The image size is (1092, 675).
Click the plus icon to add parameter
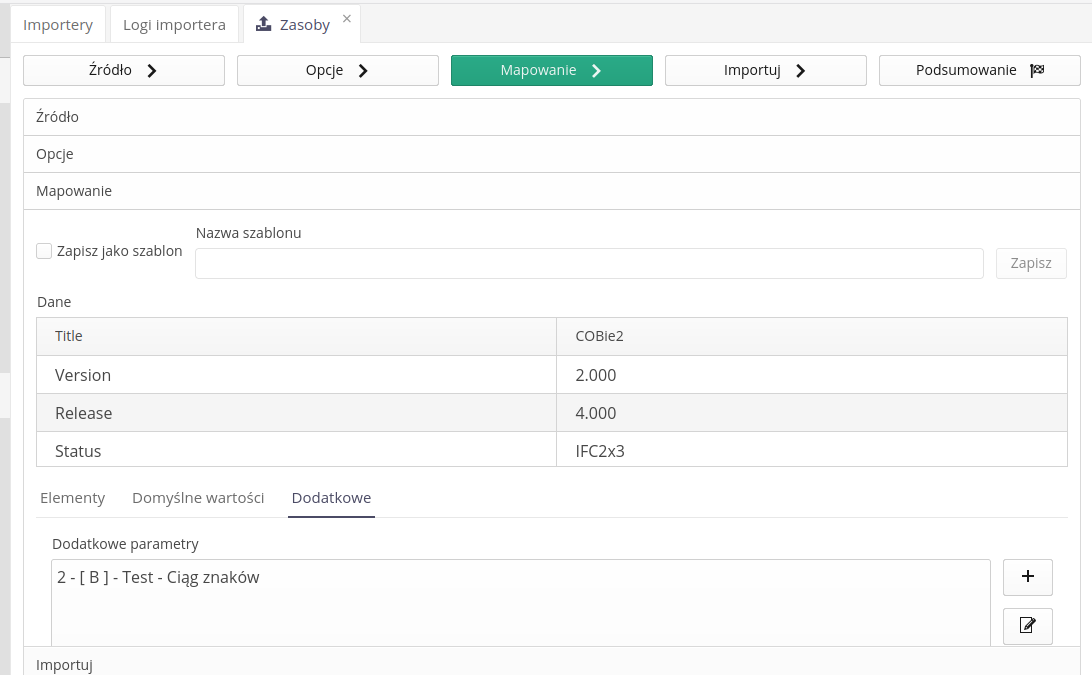pos(1027,576)
